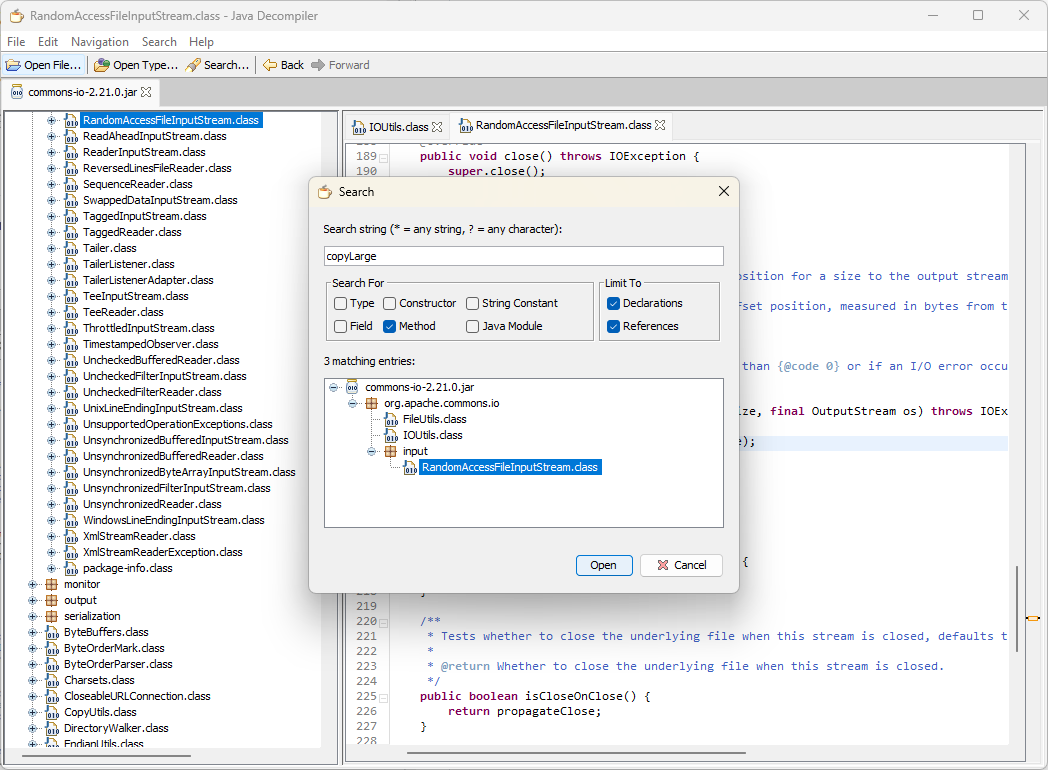Open the Navigation menu
This screenshot has width=1048, height=770.
[x=99, y=42]
